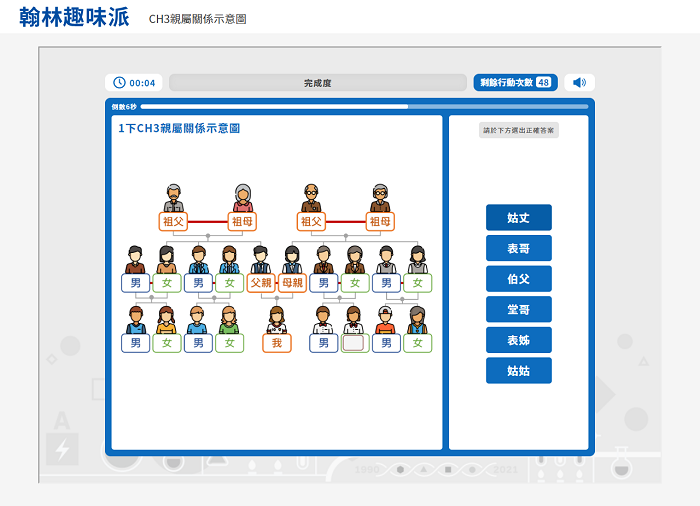Mute the sound with the speaker icon
700x506 pixels.
pos(579,82)
